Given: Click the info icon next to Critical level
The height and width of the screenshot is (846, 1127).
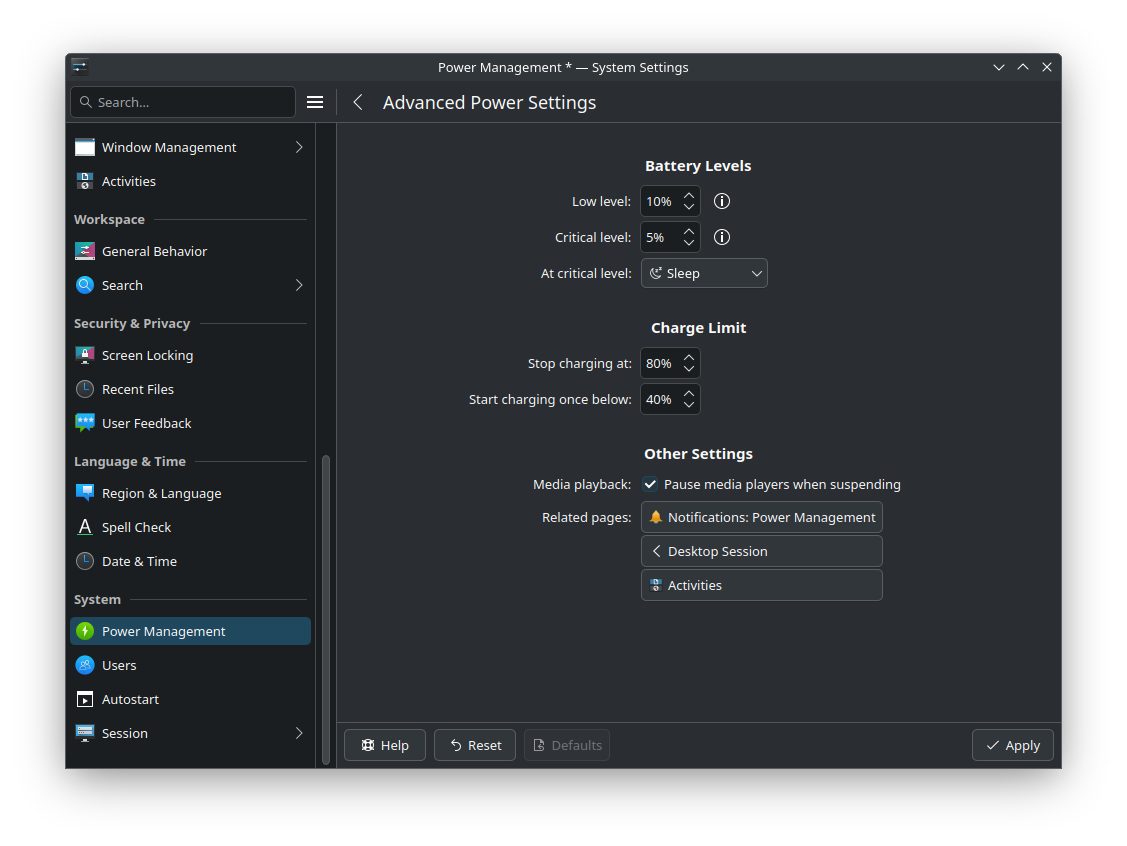Looking at the screenshot, I should 722,237.
